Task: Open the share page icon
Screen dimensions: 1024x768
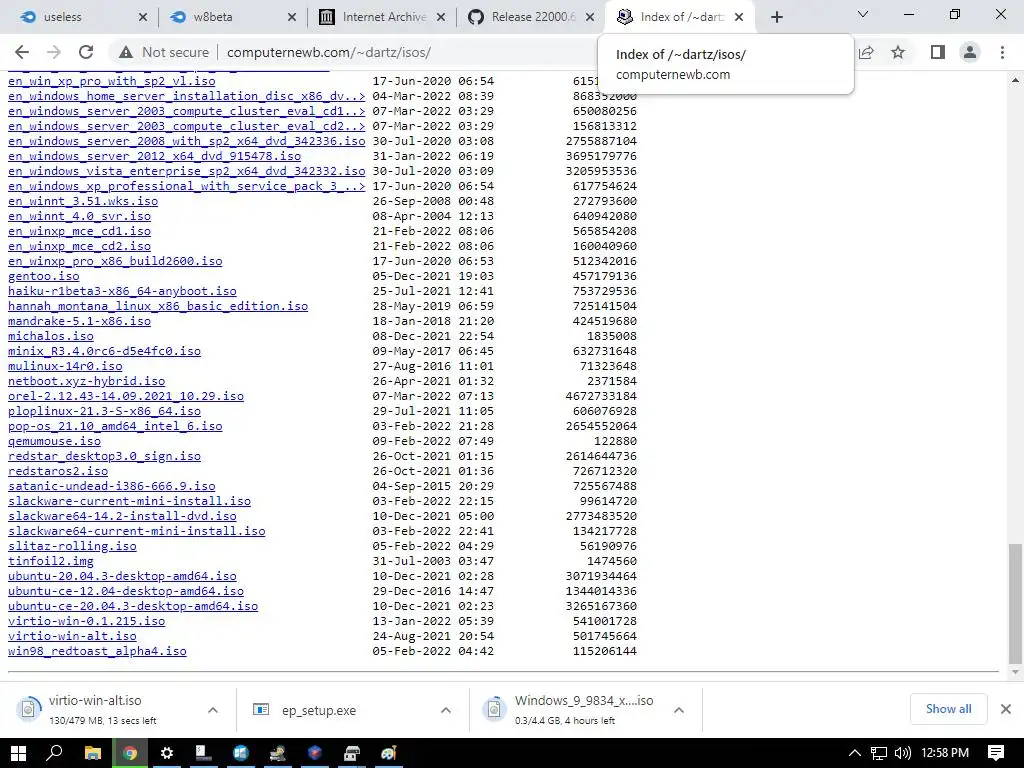Action: pos(866,52)
